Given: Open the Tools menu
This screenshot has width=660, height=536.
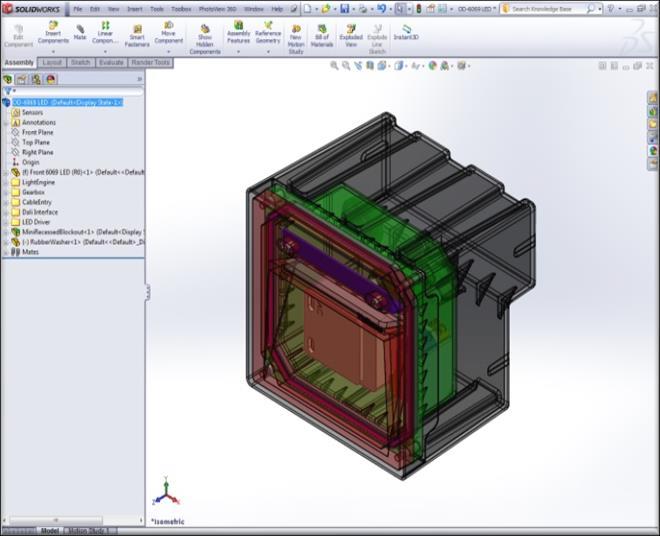Looking at the screenshot, I should [x=157, y=9].
